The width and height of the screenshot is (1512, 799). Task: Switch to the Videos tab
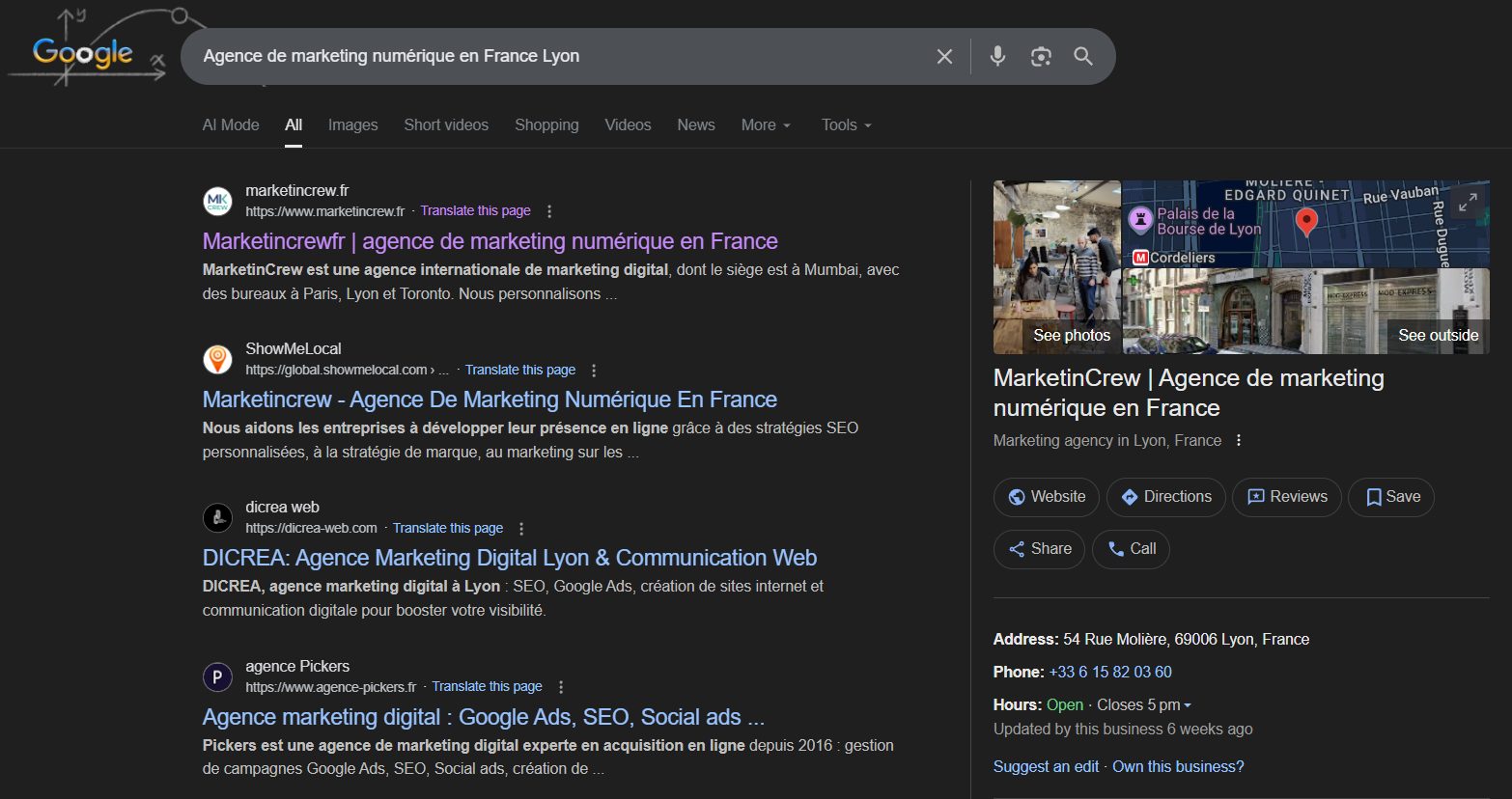pos(628,125)
